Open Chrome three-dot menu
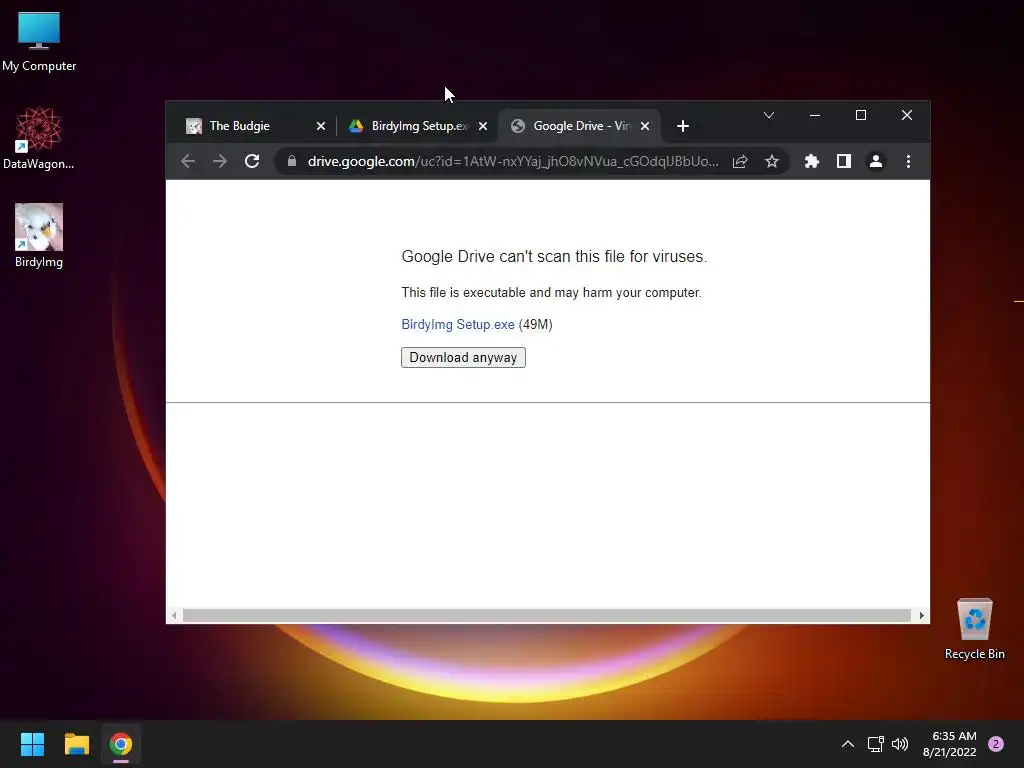This screenshot has height=768, width=1024. 908,161
